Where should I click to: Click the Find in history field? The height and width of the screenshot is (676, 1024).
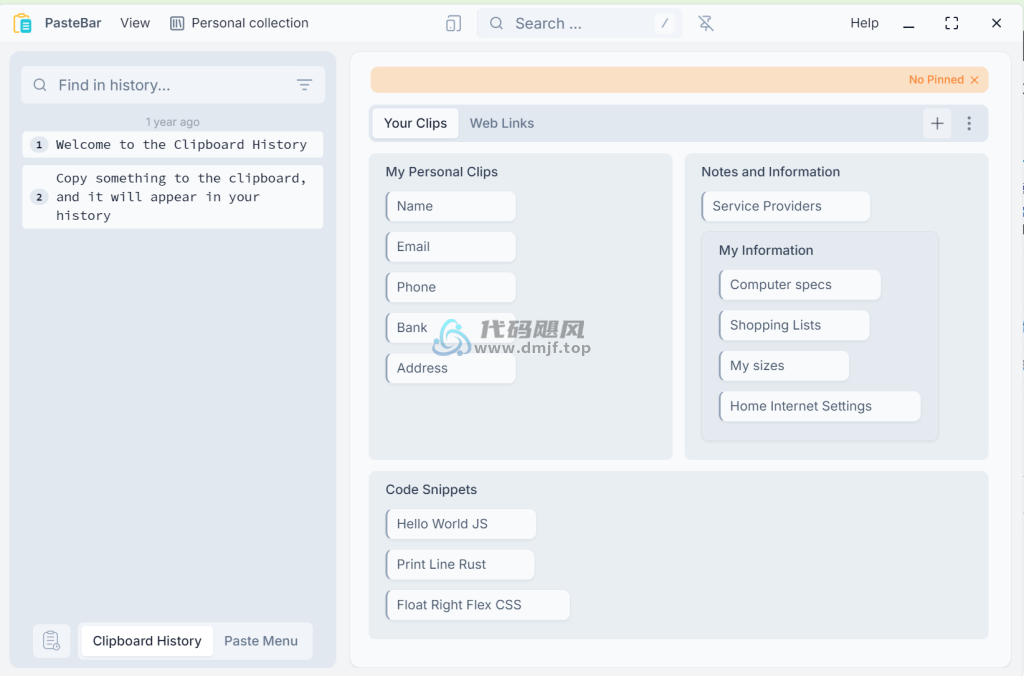click(173, 85)
